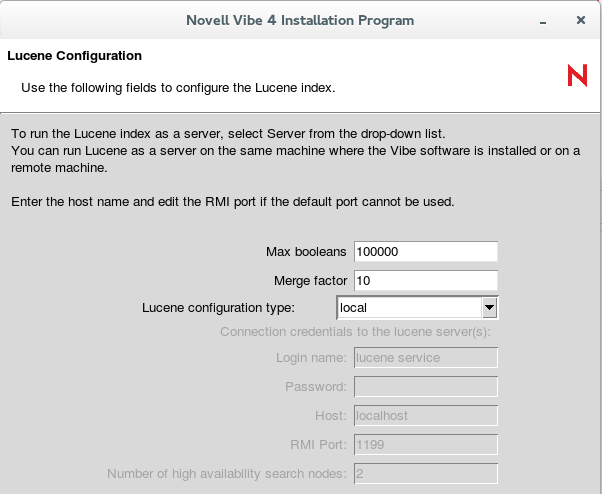This screenshot has height=494, width=602.
Task: Click the Login name text field
Action: (425, 357)
